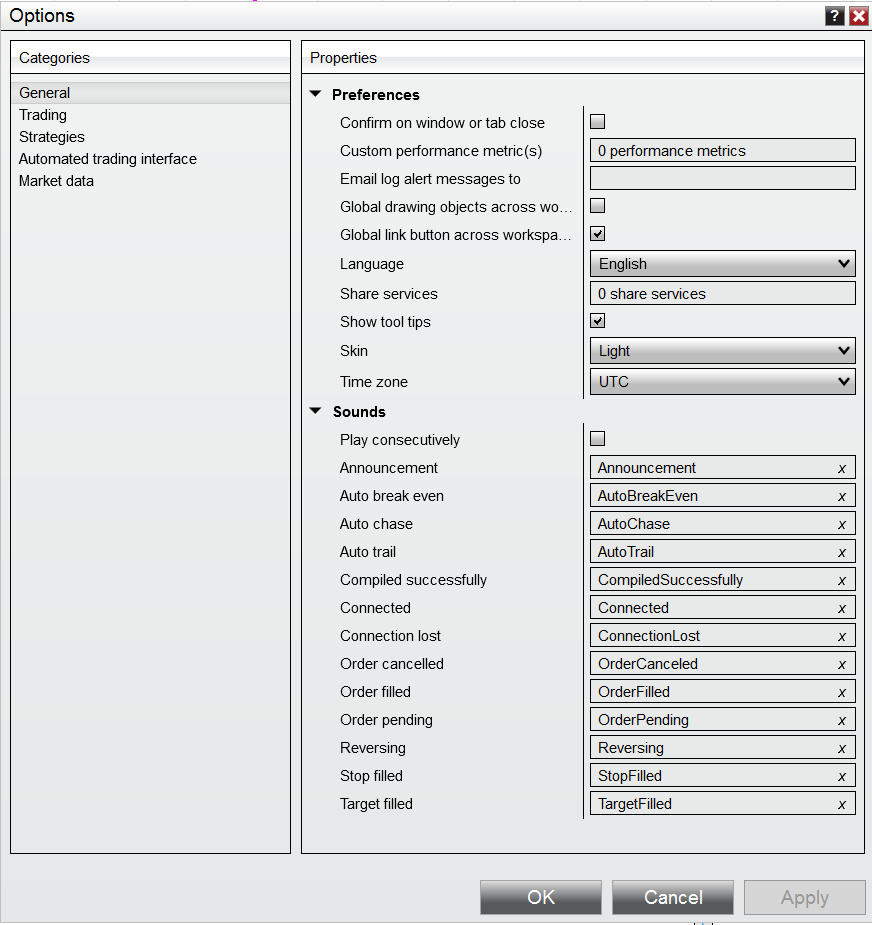Click the Email log alert messages field
The height and width of the screenshot is (925, 872).
click(723, 178)
